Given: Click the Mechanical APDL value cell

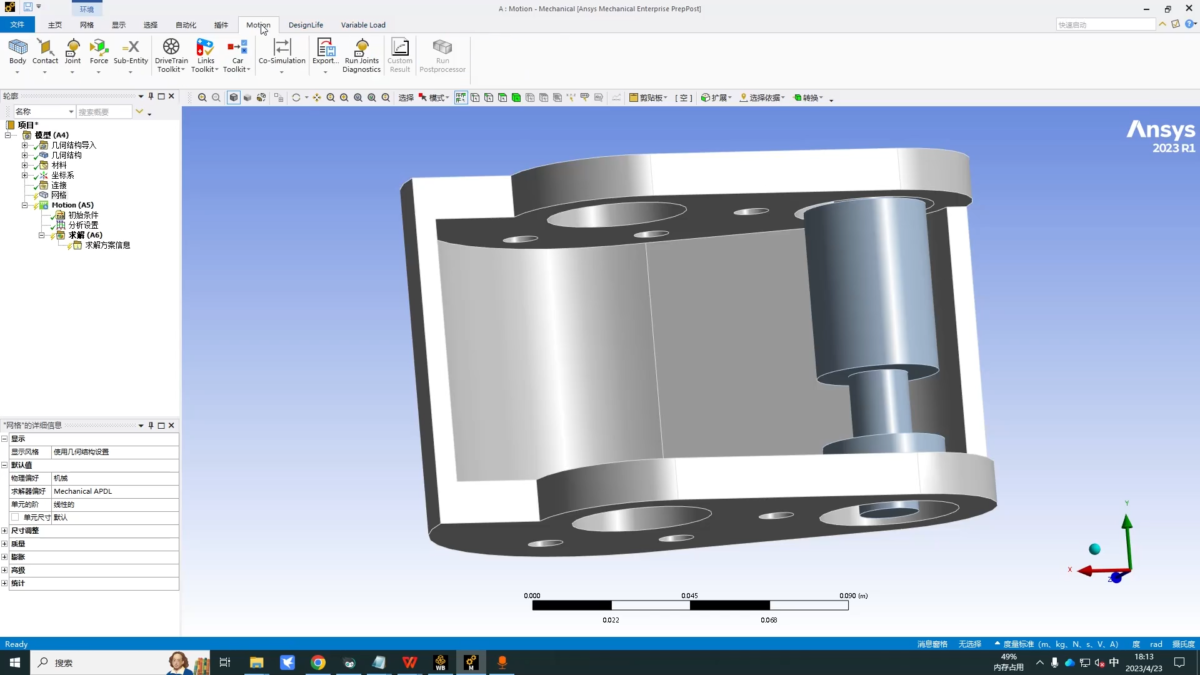Looking at the screenshot, I should point(115,492).
